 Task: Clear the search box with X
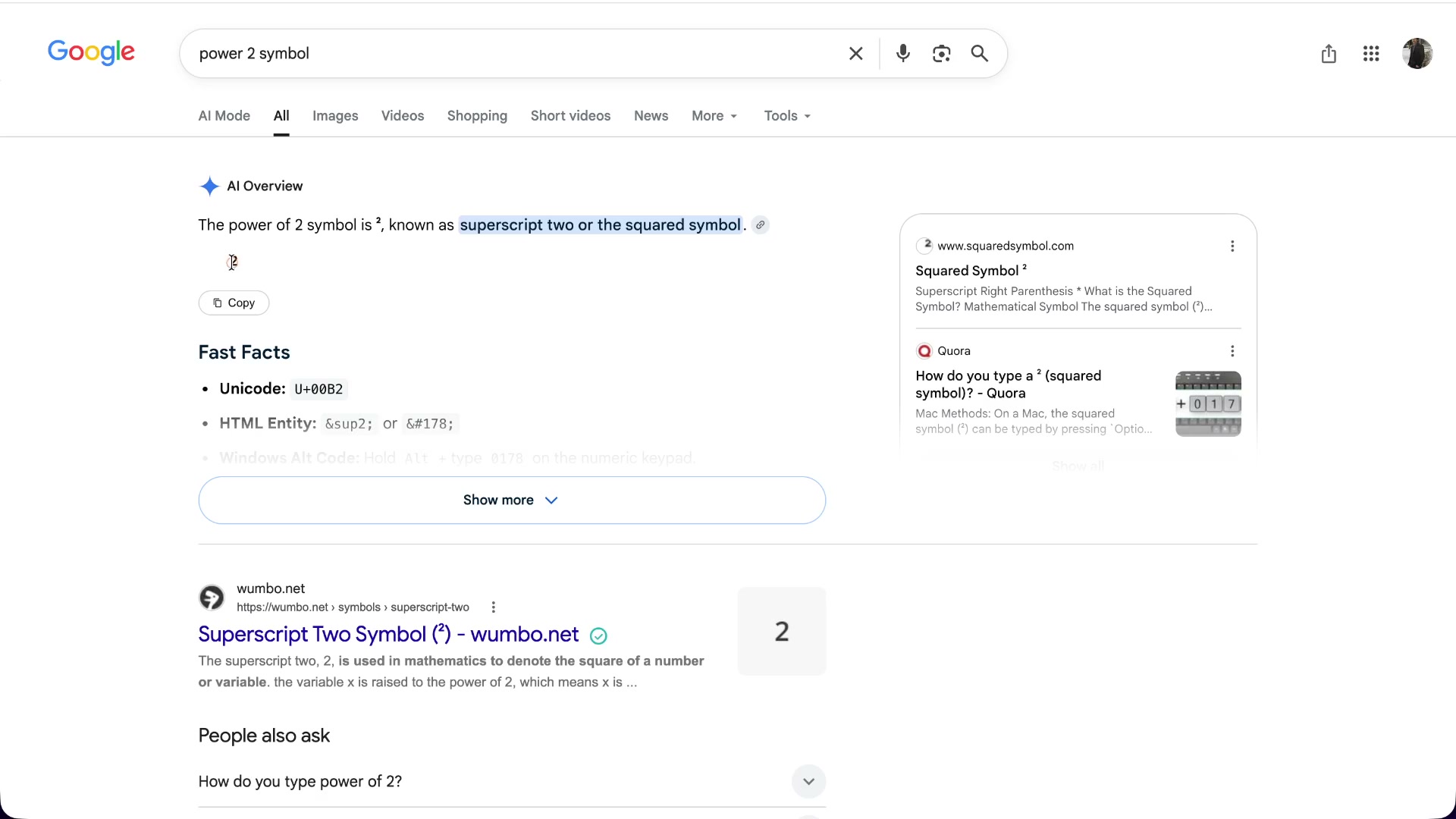coord(856,54)
